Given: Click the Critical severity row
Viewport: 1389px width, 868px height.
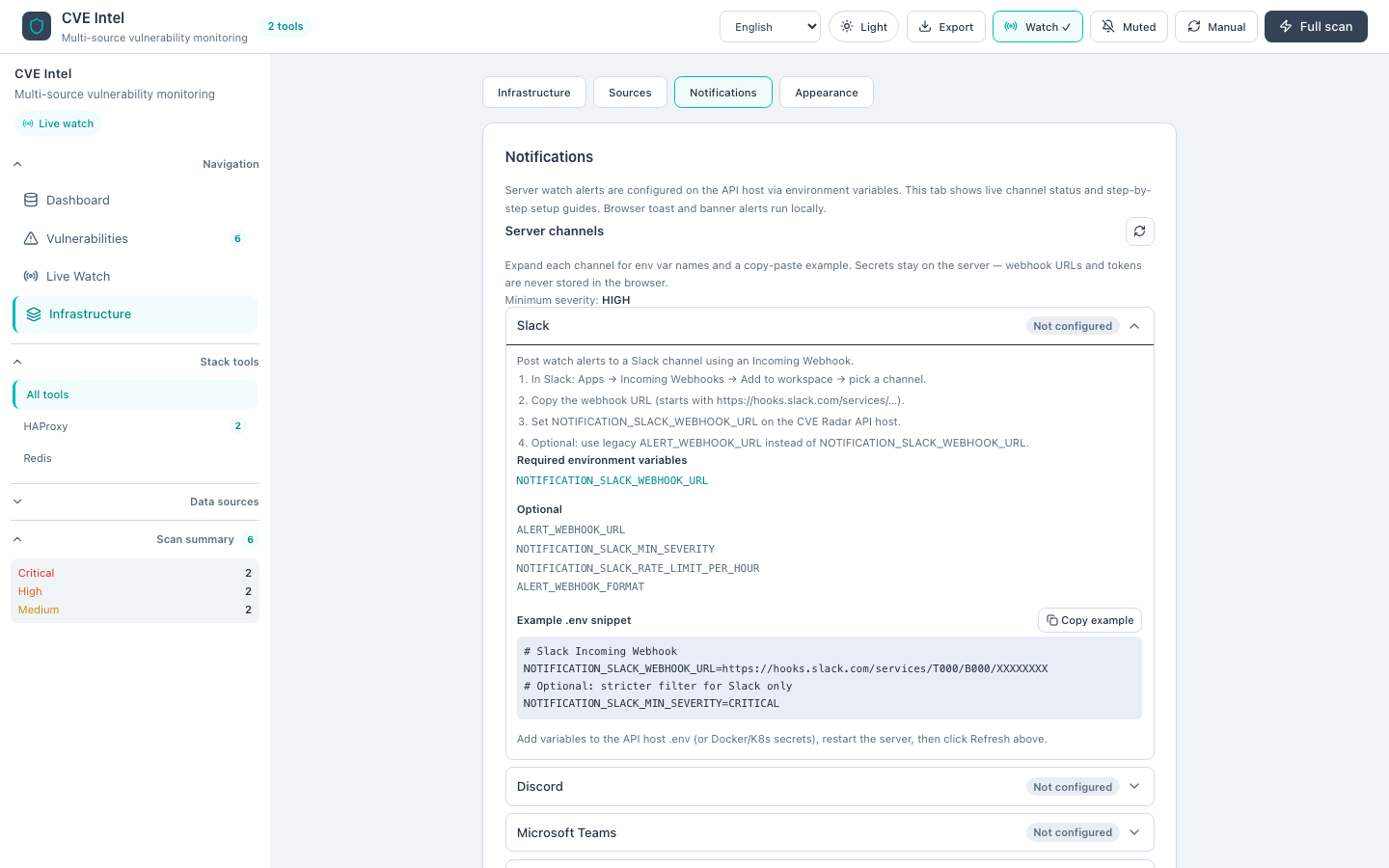Looking at the screenshot, I should coord(135,573).
